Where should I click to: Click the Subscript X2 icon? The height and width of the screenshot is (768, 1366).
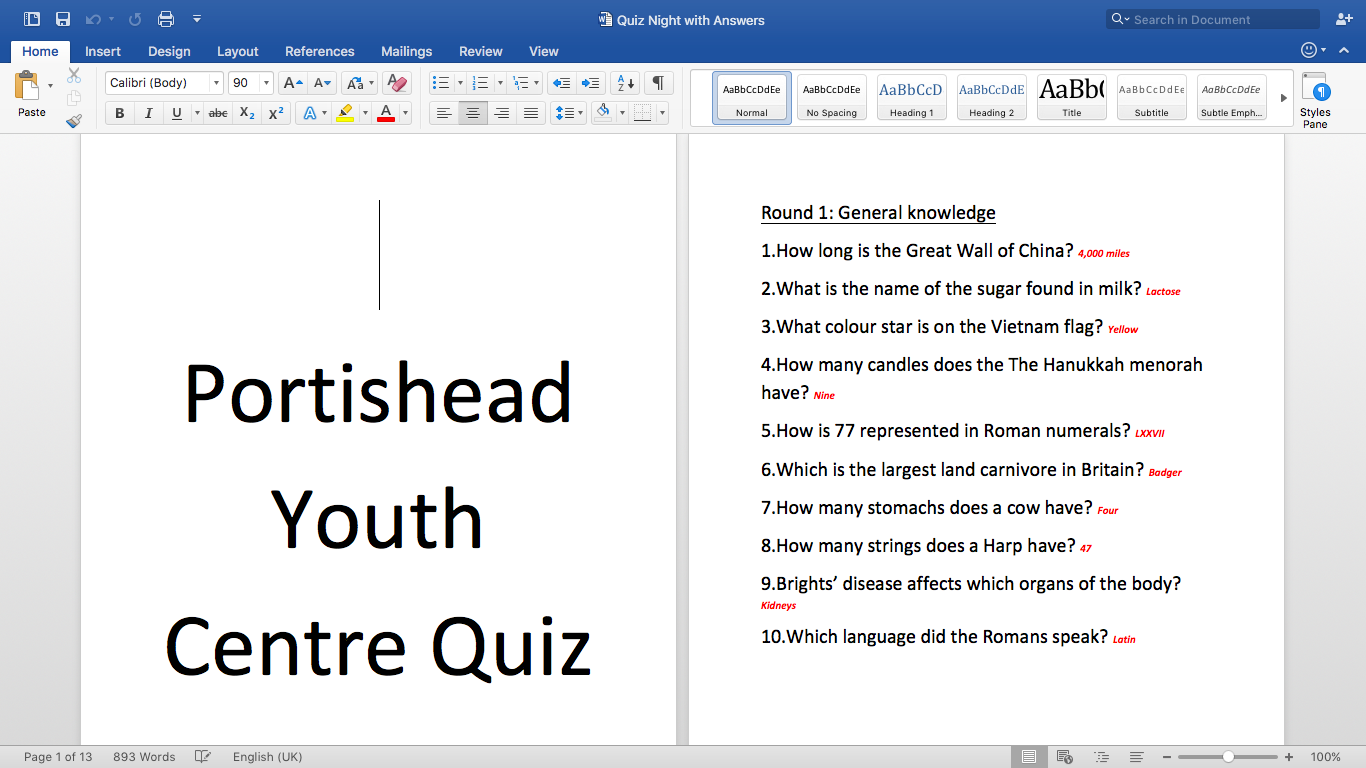[x=247, y=113]
